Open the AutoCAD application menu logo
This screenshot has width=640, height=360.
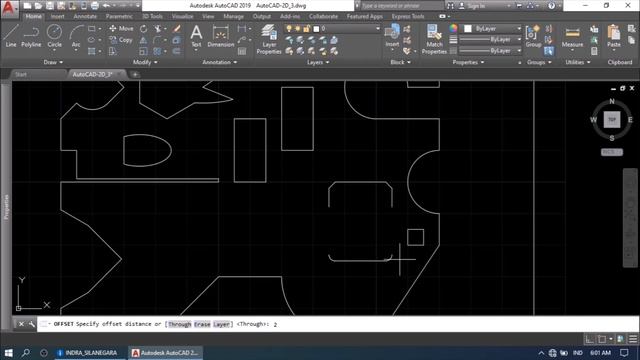point(9,8)
